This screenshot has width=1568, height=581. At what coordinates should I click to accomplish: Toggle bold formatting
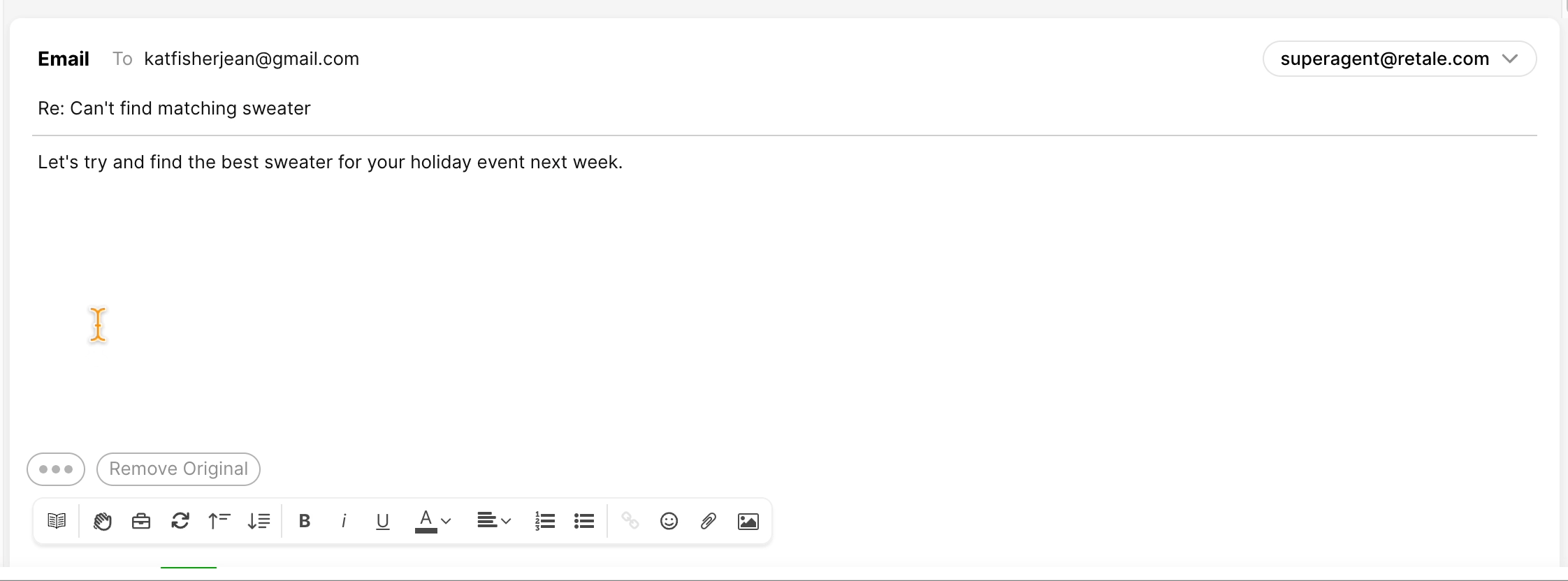tap(305, 521)
